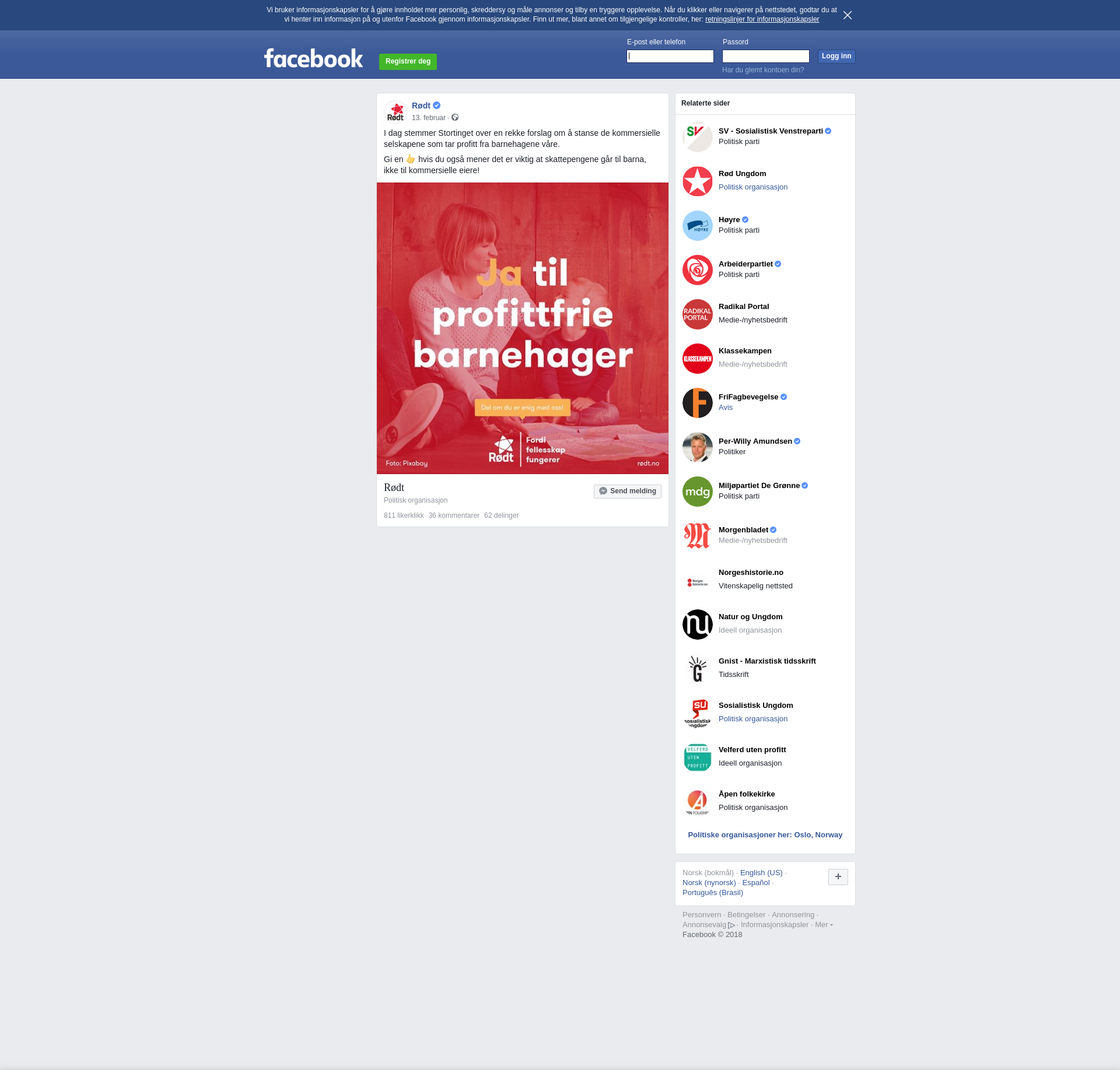Screen dimensions: 1120x1070
Task: Switch language to Português (Brasil)
Action: 713,893
